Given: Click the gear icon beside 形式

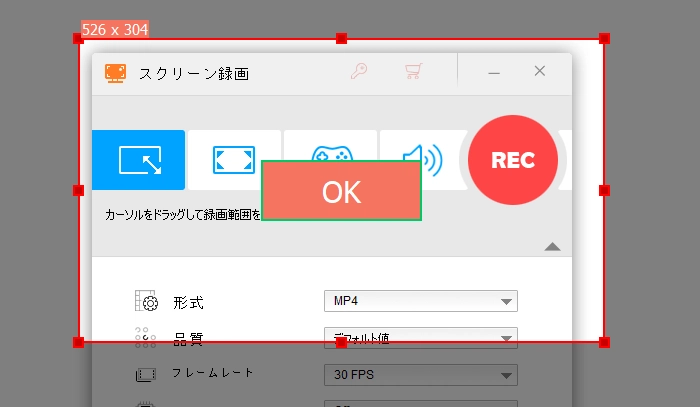Looking at the screenshot, I should point(146,302).
